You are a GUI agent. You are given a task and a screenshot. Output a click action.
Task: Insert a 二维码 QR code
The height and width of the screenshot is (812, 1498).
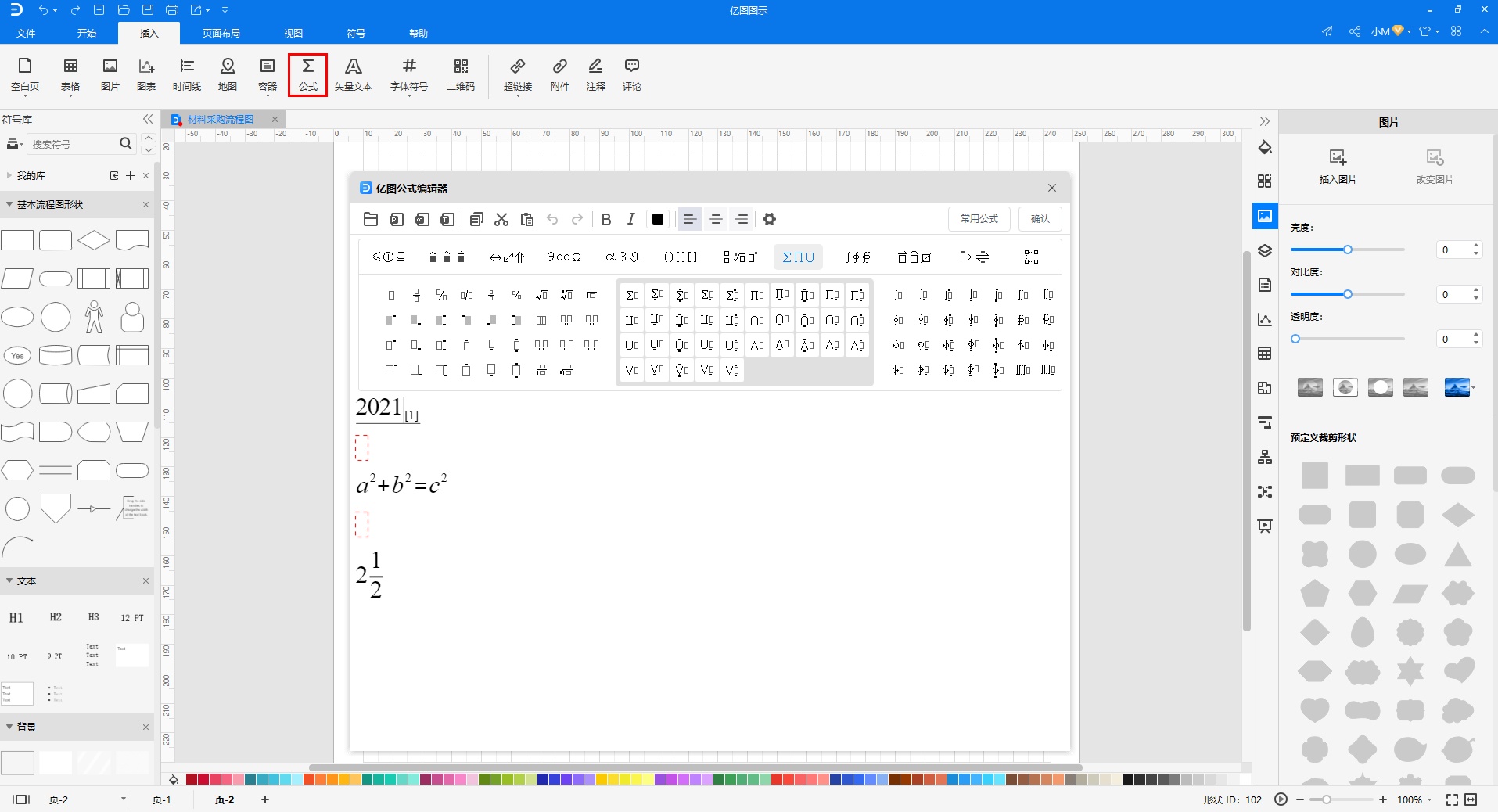tap(461, 74)
